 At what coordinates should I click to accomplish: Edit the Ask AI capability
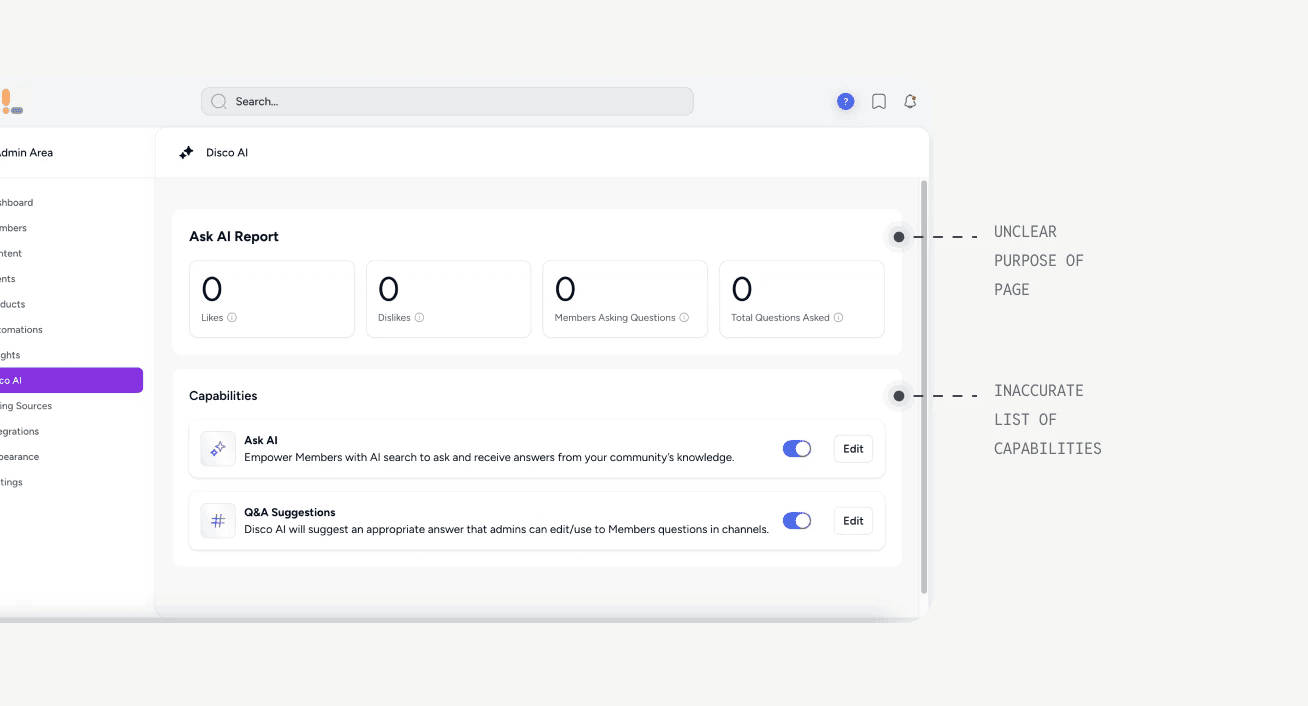[x=853, y=449]
